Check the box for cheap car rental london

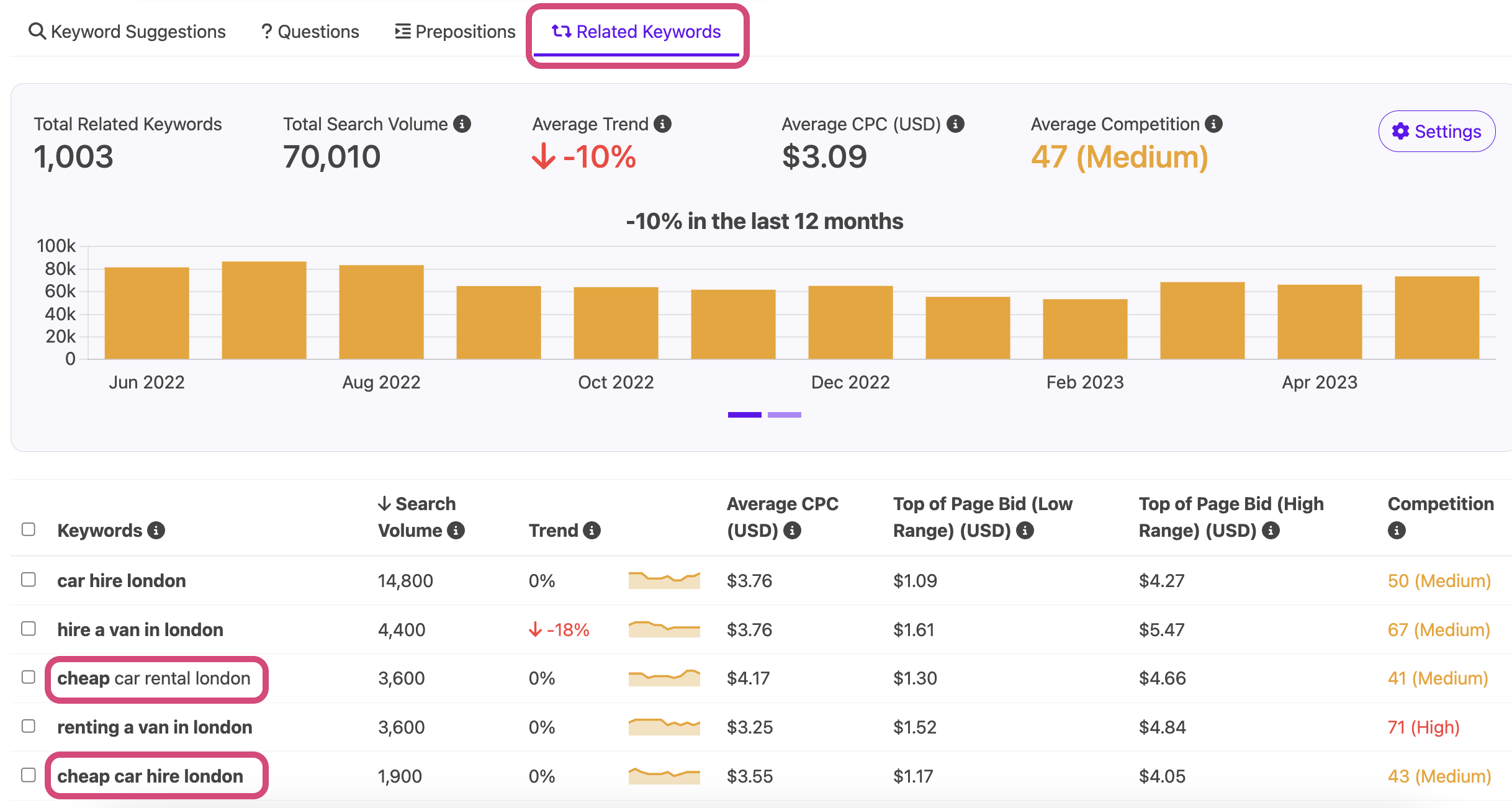(x=29, y=677)
